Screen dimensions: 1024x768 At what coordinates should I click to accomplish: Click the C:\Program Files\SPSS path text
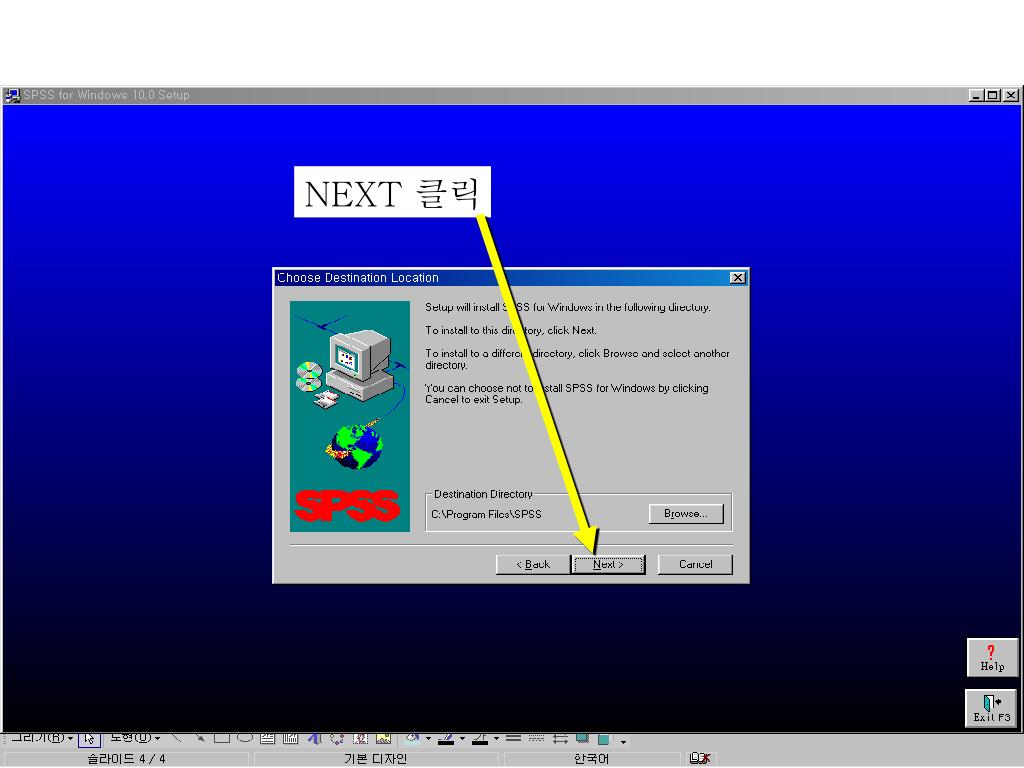click(487, 515)
